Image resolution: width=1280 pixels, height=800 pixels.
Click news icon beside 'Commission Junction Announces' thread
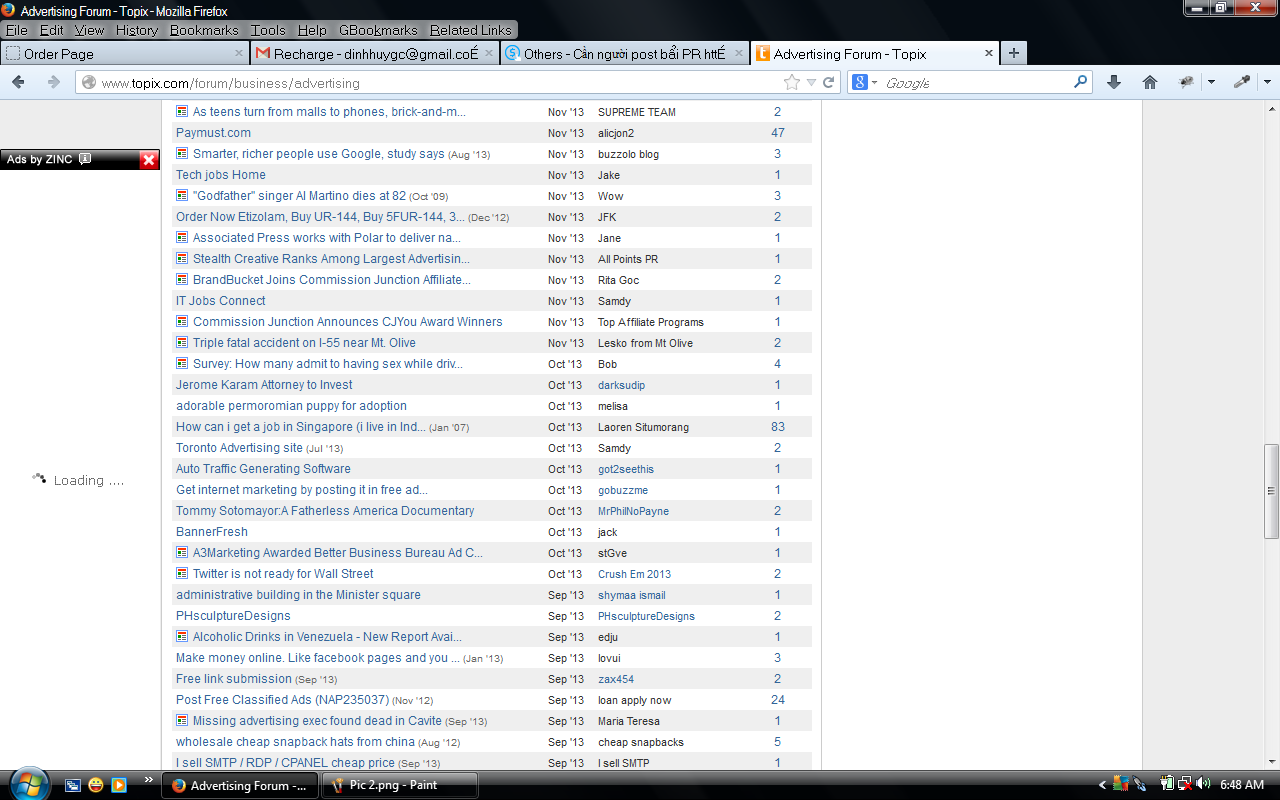coord(182,321)
